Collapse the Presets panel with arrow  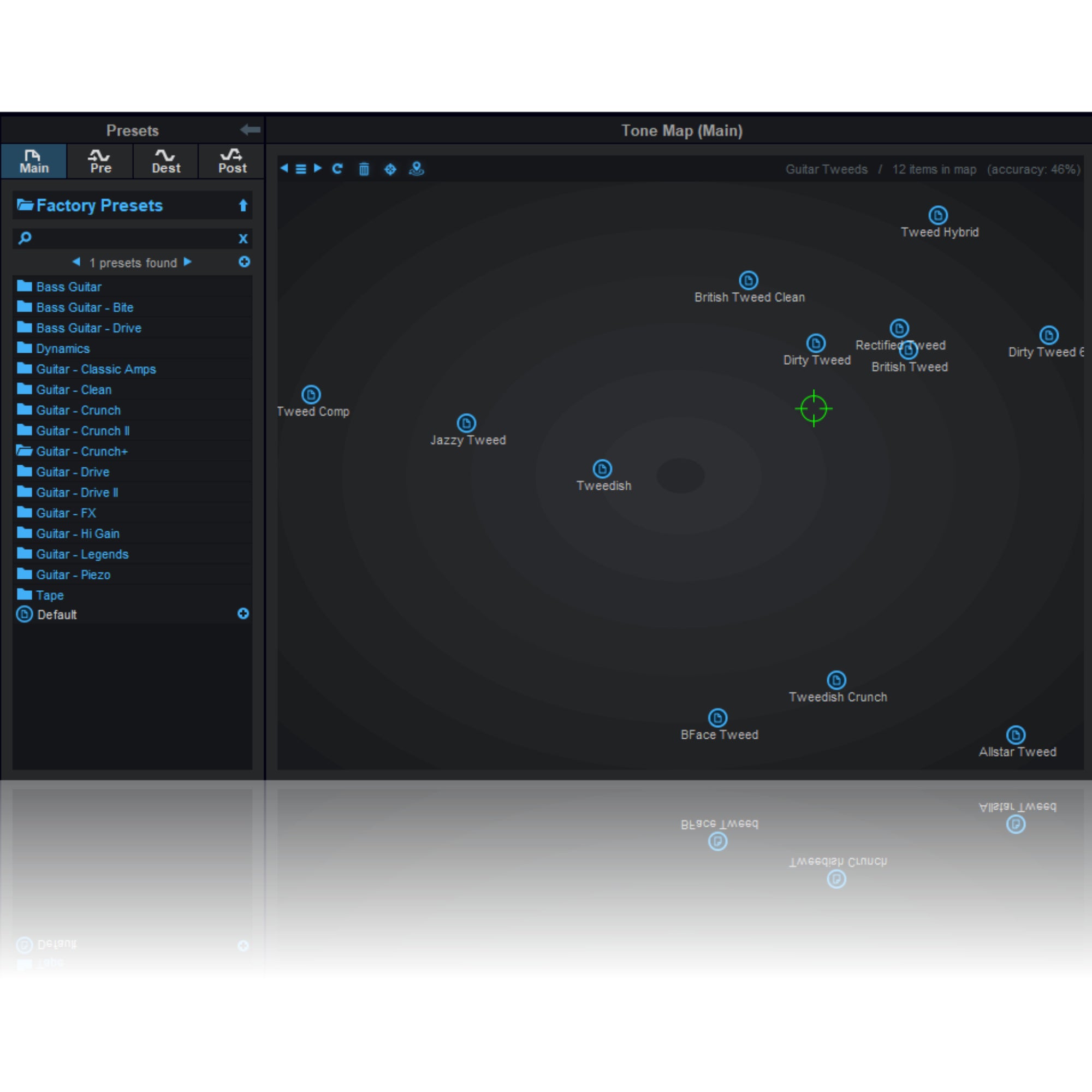(251, 130)
